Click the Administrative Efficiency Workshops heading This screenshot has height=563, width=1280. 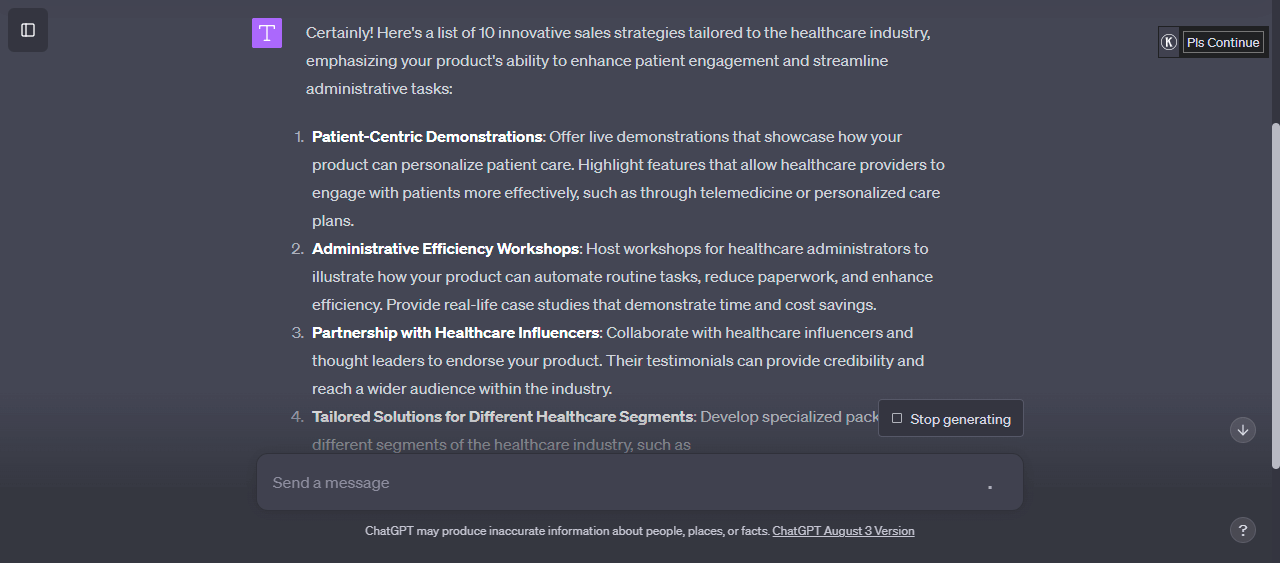pos(445,249)
